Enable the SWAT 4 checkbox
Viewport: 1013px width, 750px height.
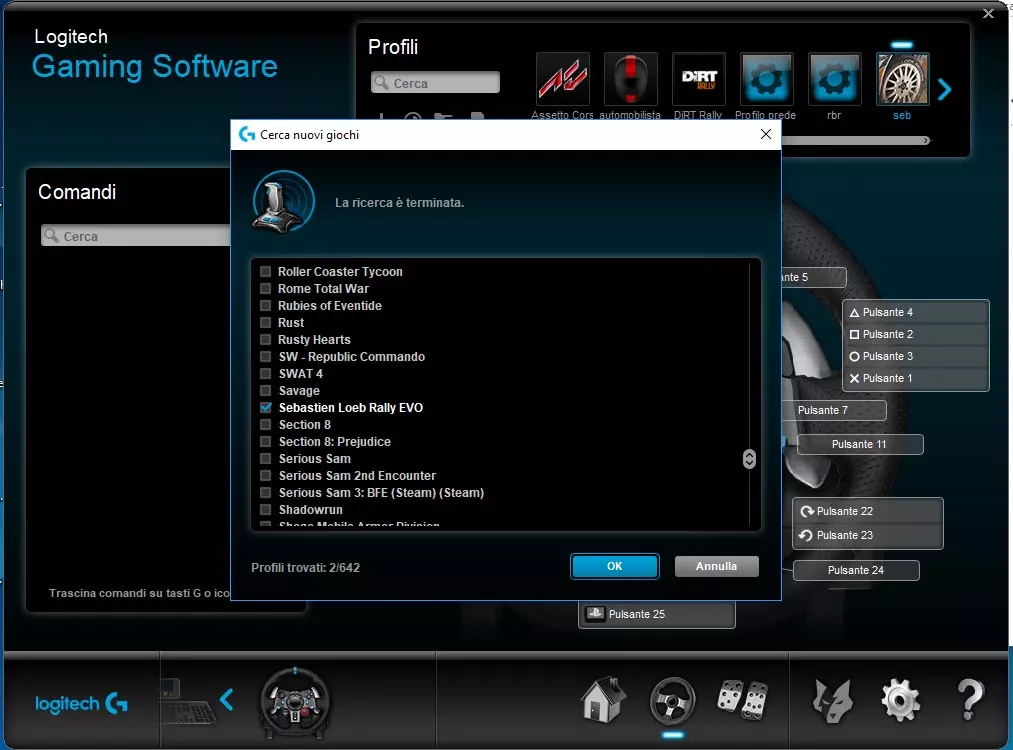266,373
